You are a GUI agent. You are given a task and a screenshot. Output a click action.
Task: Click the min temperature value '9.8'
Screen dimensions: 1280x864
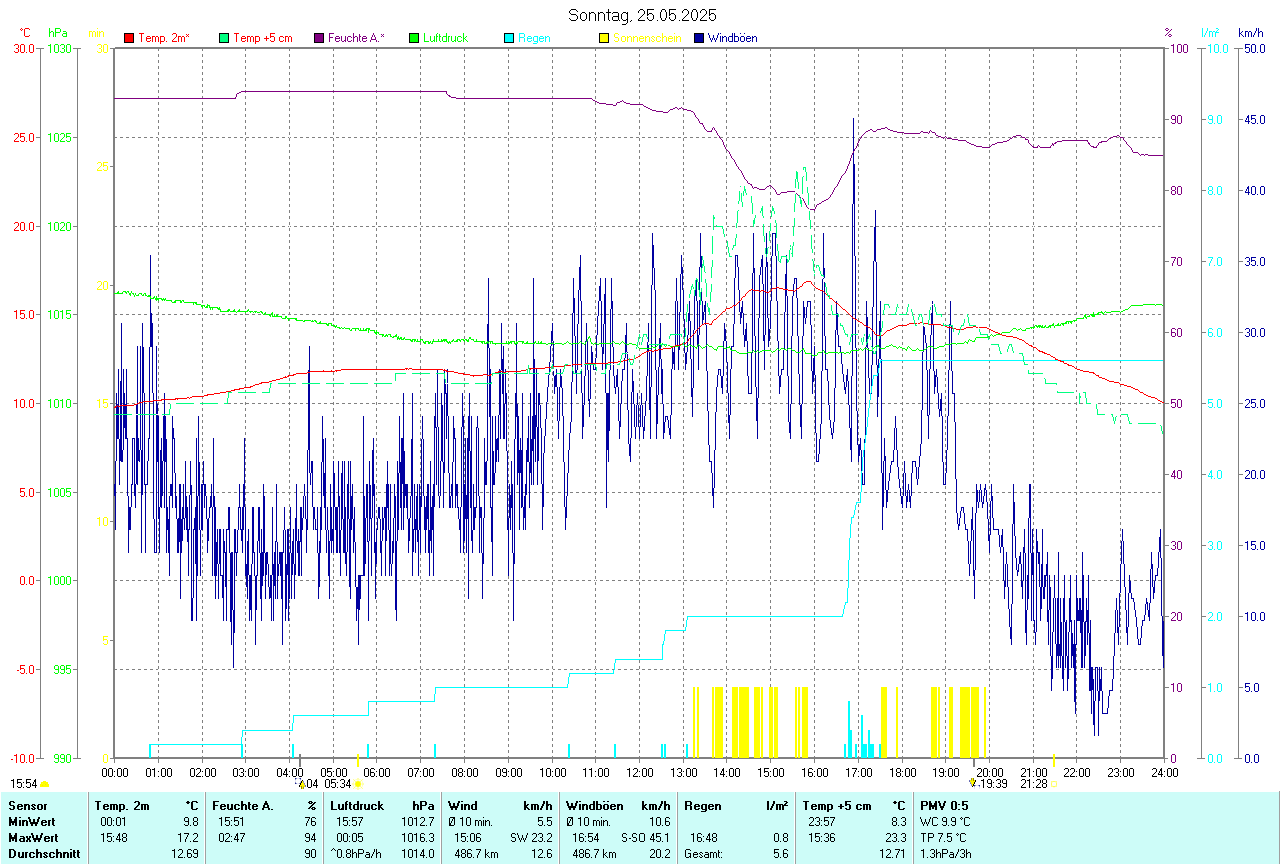[x=191, y=821]
